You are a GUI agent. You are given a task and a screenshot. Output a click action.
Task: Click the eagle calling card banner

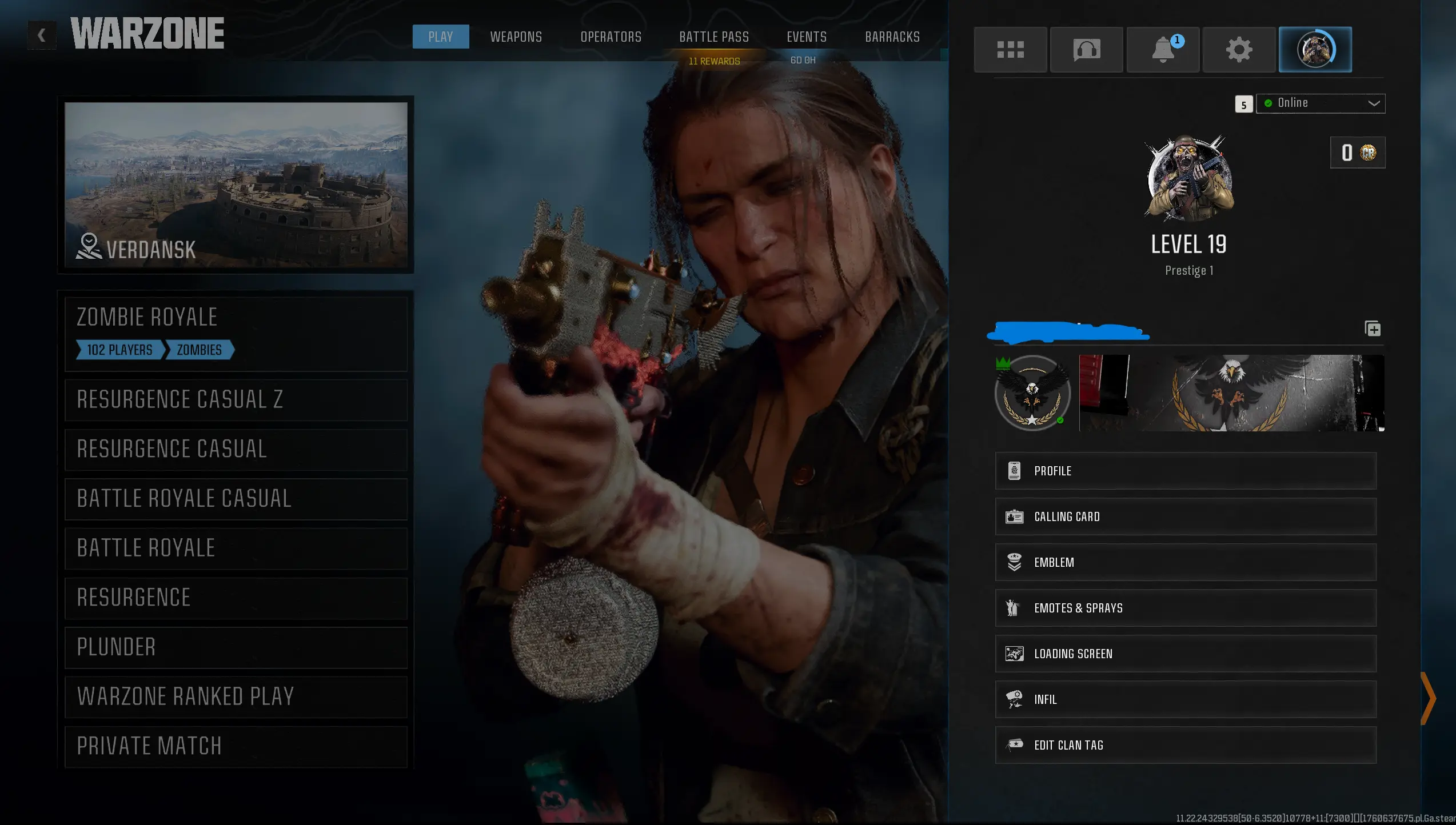[1231, 393]
